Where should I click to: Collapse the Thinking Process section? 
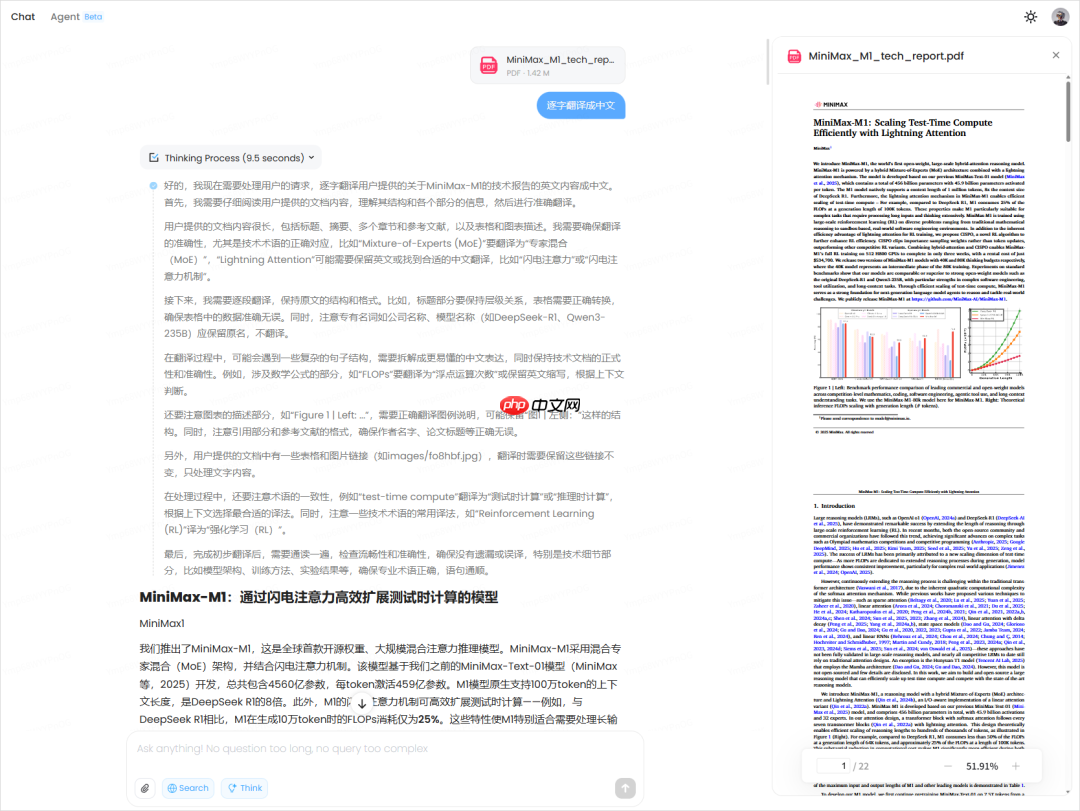point(311,158)
